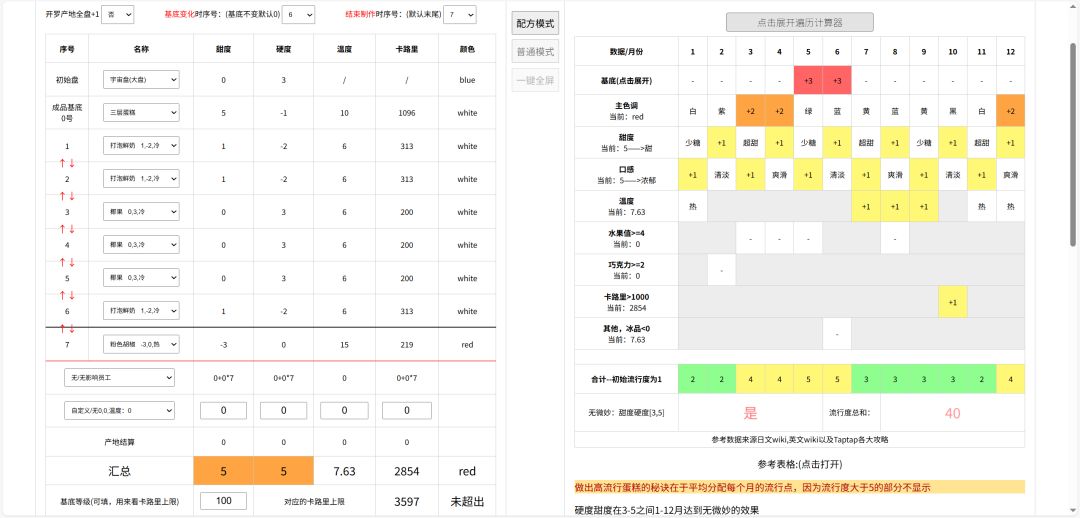Click the 紫 cell in the 主色调 row
This screenshot has height=518, width=1080.
click(721, 110)
